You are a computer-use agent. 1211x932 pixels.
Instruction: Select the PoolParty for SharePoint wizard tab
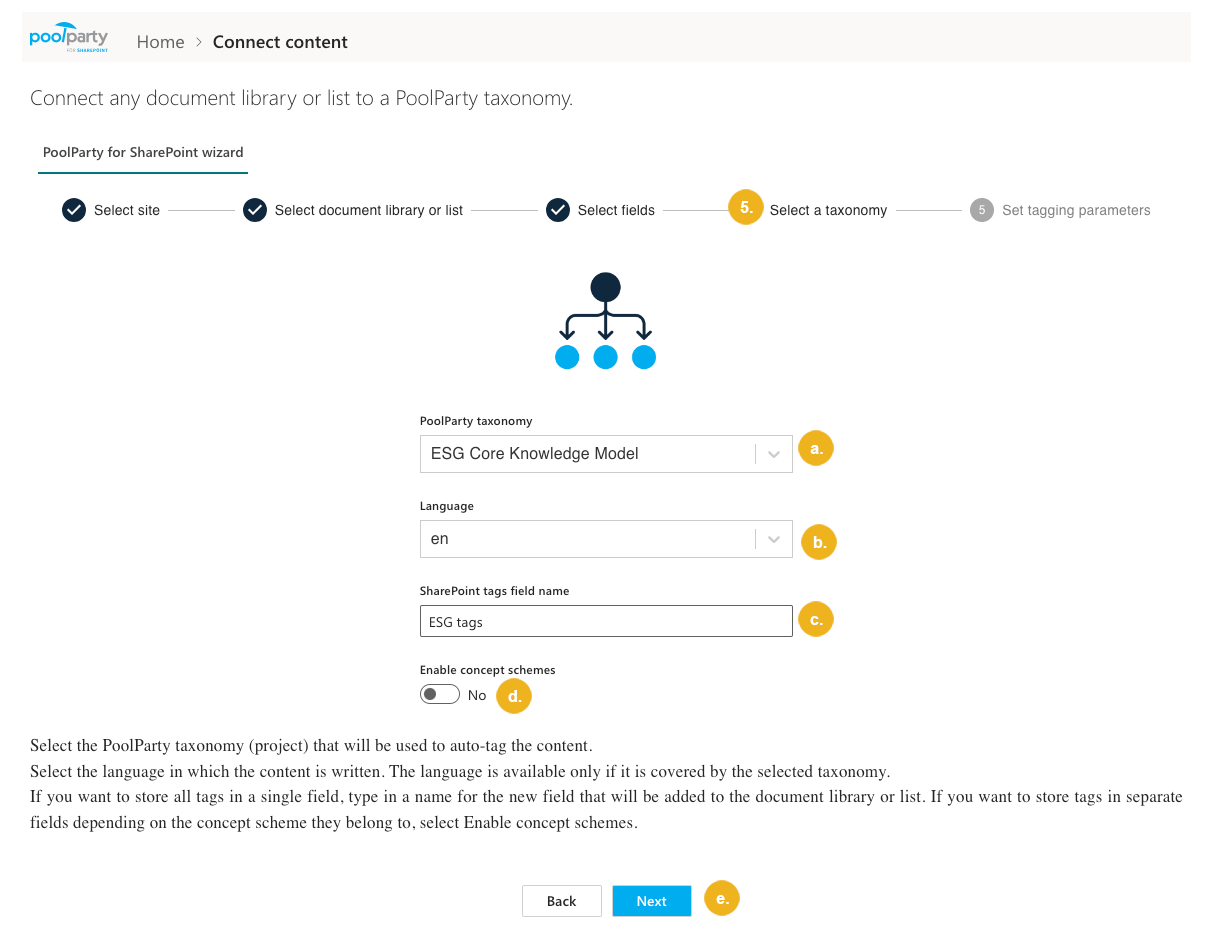(x=143, y=153)
